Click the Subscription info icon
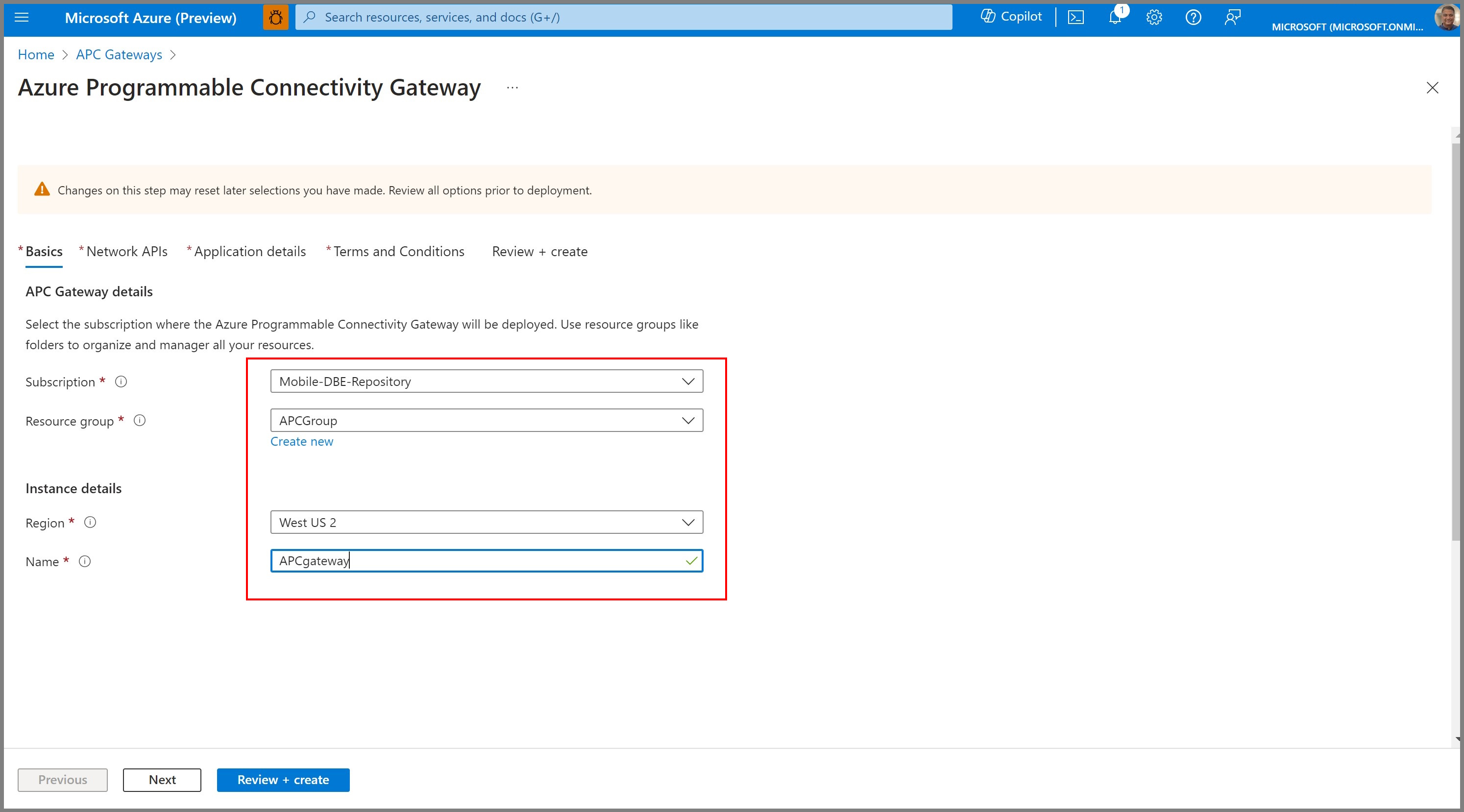 (121, 382)
